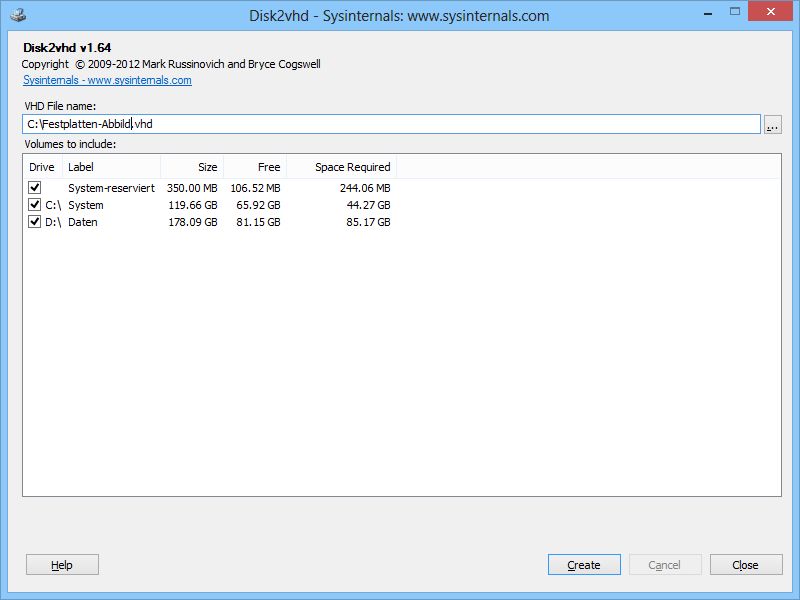The image size is (800, 600).
Task: Click the Create button
Action: [x=584, y=565]
